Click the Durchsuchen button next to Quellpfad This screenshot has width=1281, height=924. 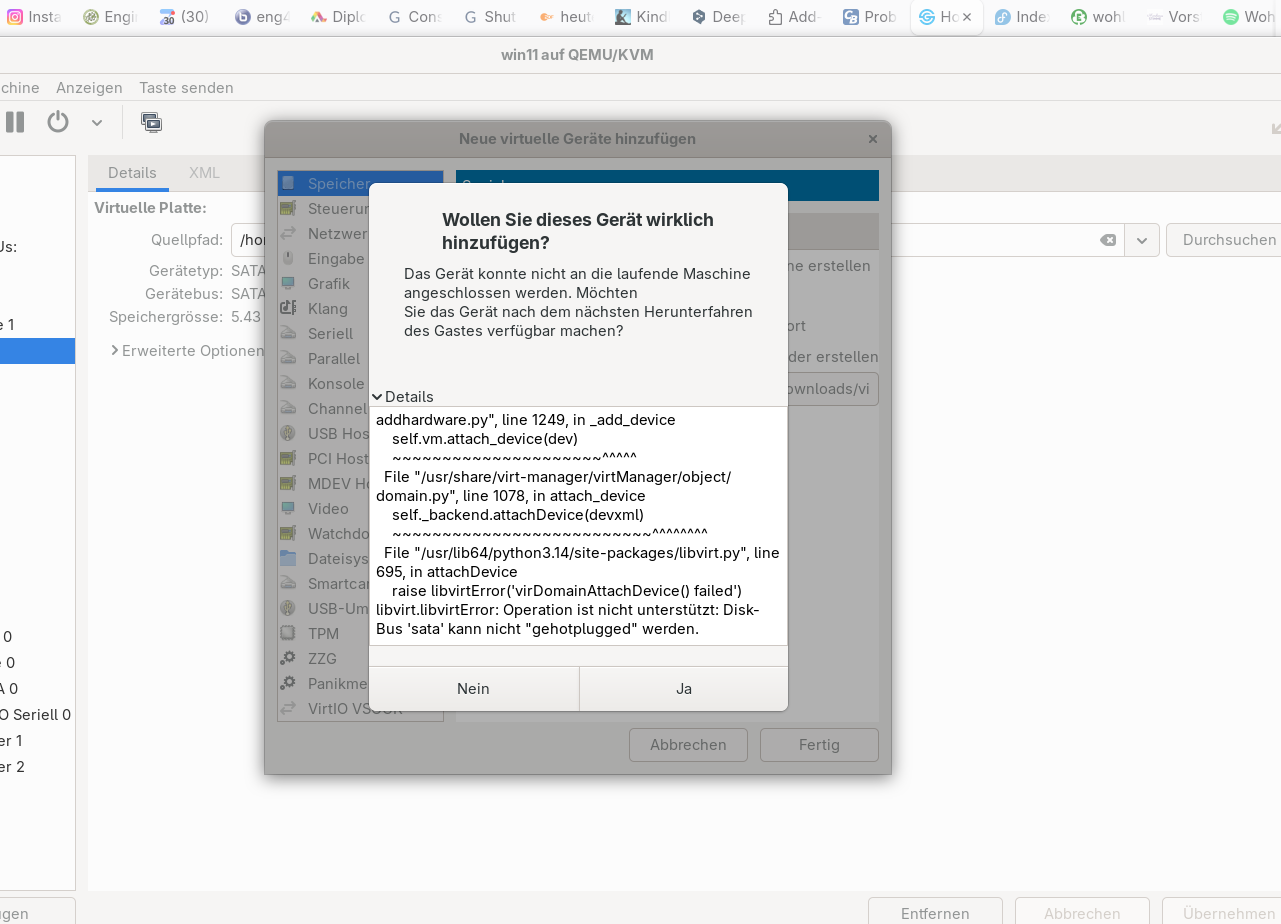pos(1229,240)
